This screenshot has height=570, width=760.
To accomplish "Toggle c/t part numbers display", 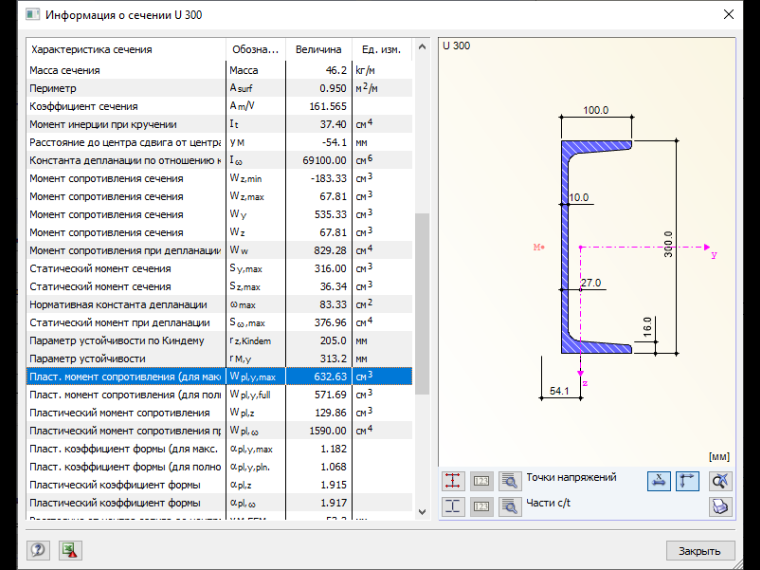I will (x=481, y=507).
